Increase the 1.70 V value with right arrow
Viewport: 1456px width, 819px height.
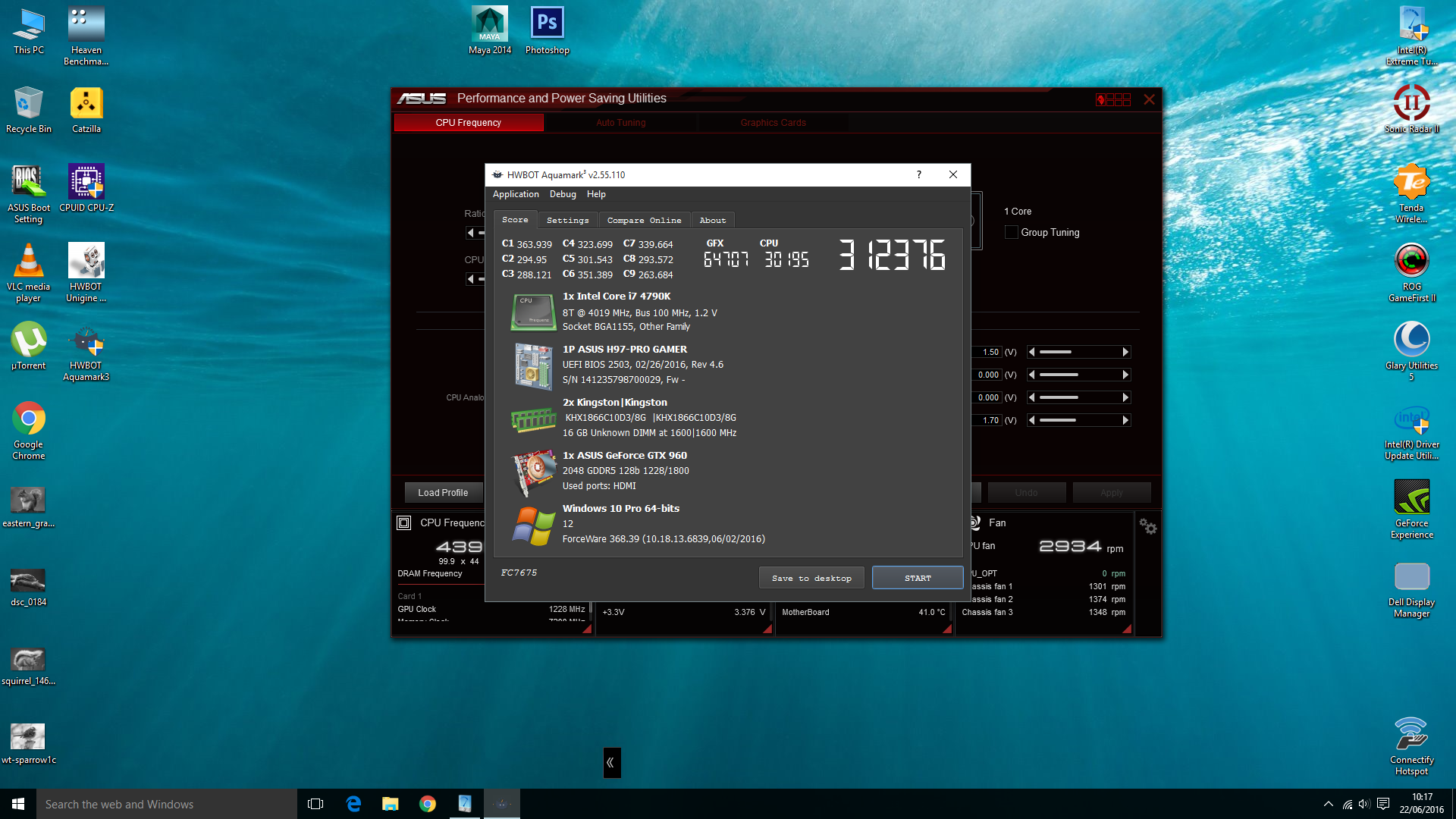point(1125,420)
